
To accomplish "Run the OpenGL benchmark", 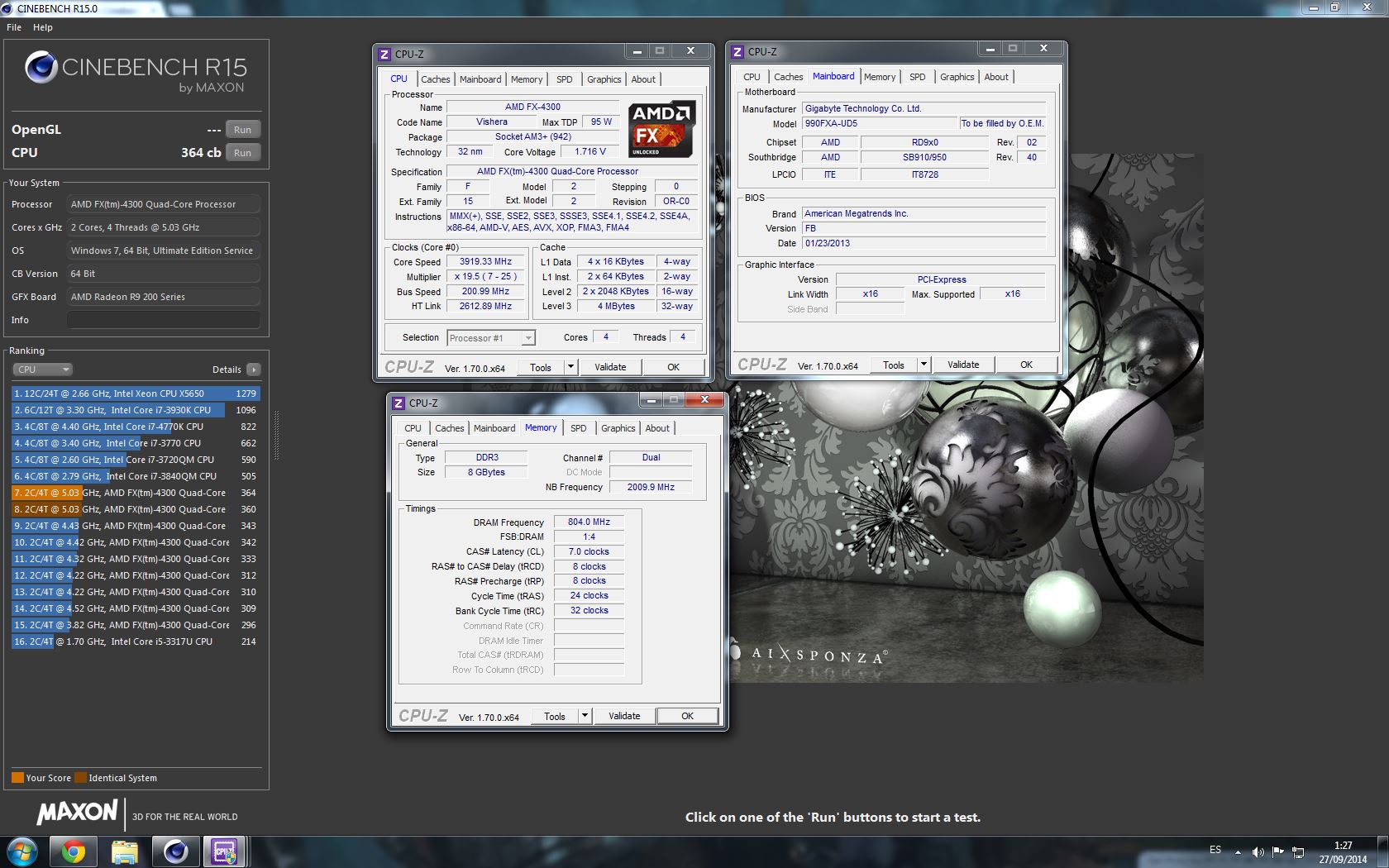I will 242,130.
